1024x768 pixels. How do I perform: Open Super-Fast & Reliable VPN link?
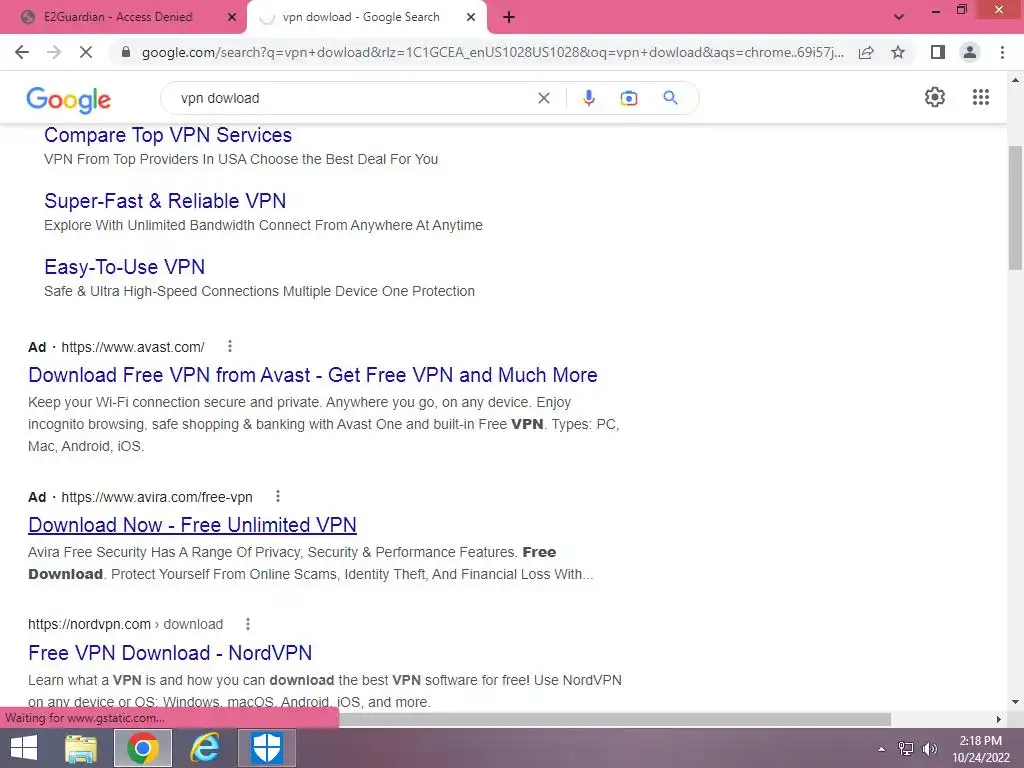pyautogui.click(x=165, y=201)
